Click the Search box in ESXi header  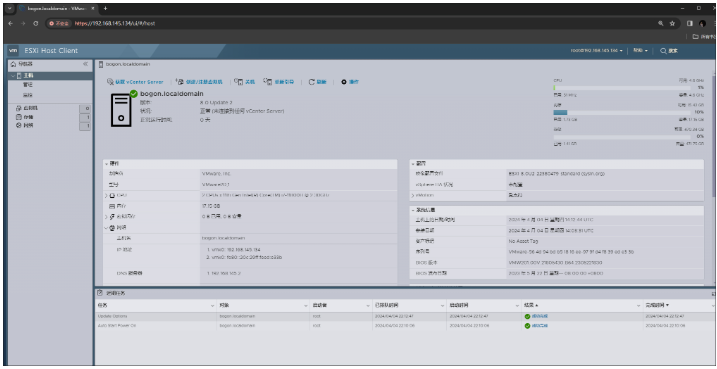tap(669, 51)
